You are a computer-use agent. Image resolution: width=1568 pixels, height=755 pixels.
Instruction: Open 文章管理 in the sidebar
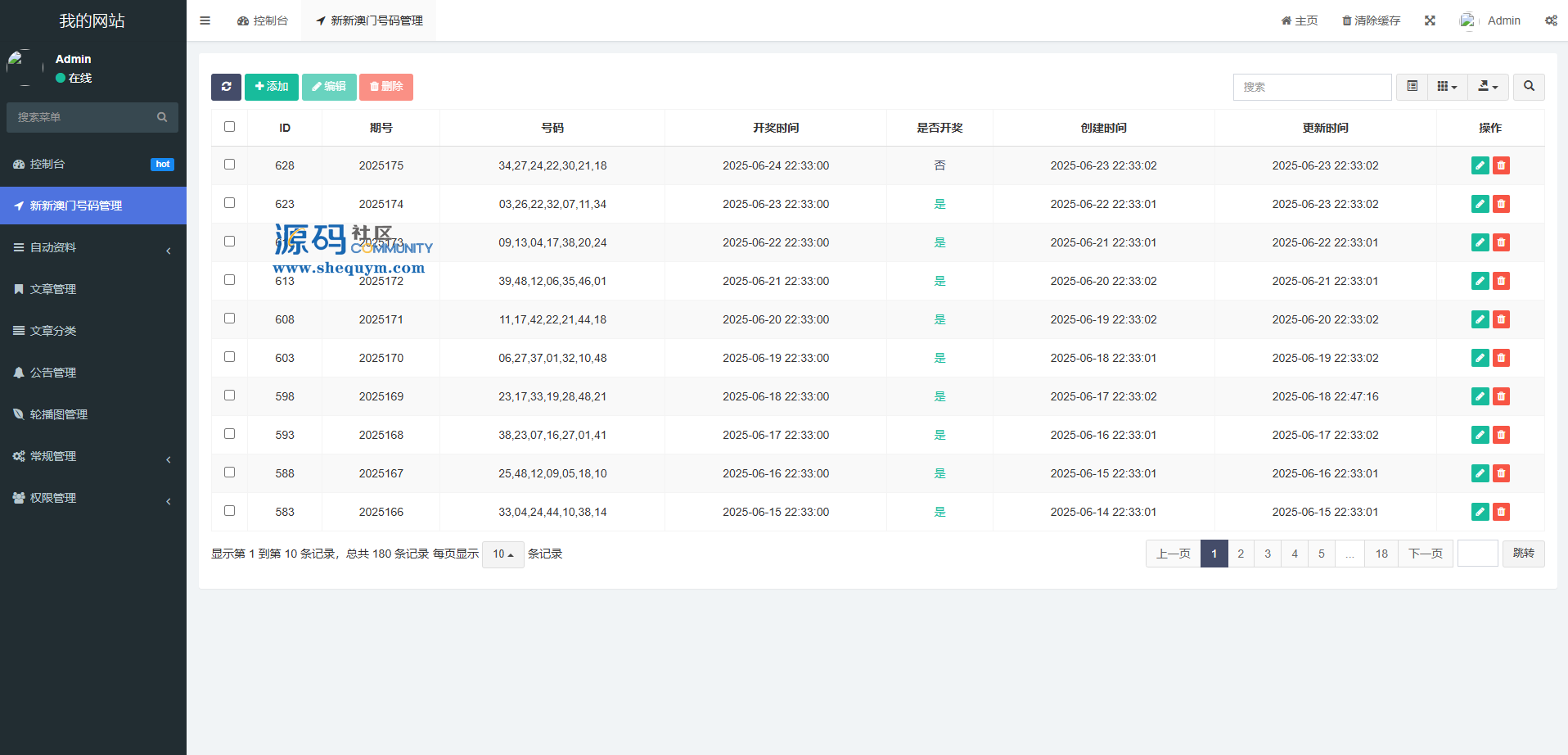coord(53,289)
